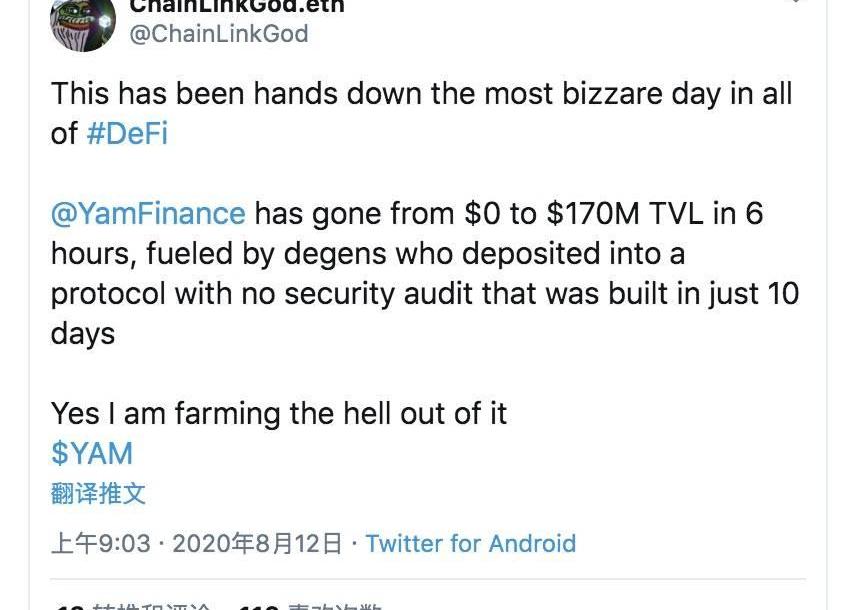Click the word "days" ending the paragraph

[83, 333]
